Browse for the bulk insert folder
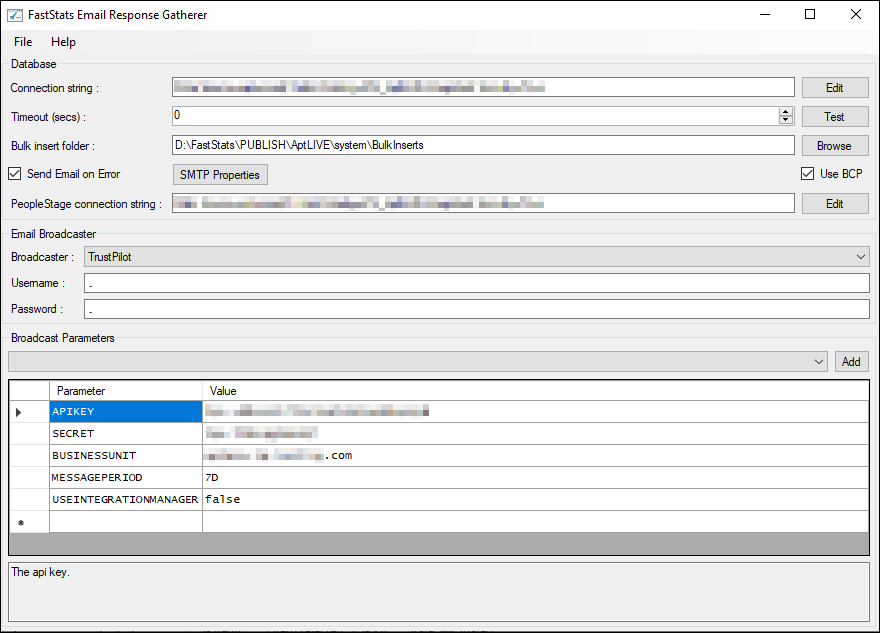The image size is (880, 633). pyautogui.click(x=835, y=146)
